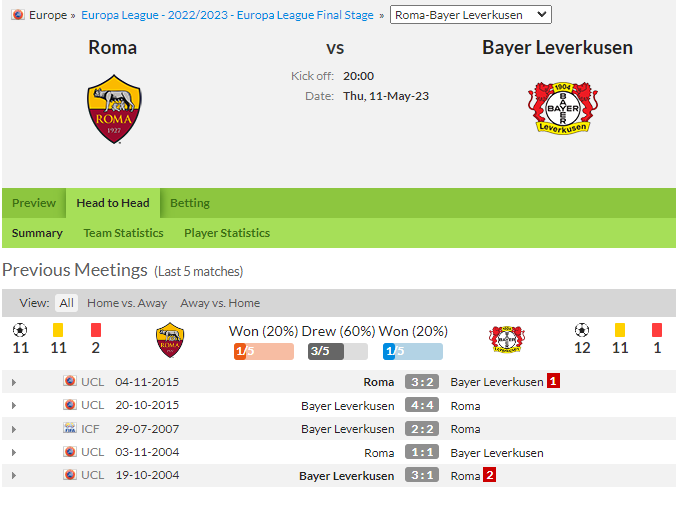This screenshot has height=523, width=678.
Task: Click Roma's goals soccer ball icon
Action: (x=20, y=330)
